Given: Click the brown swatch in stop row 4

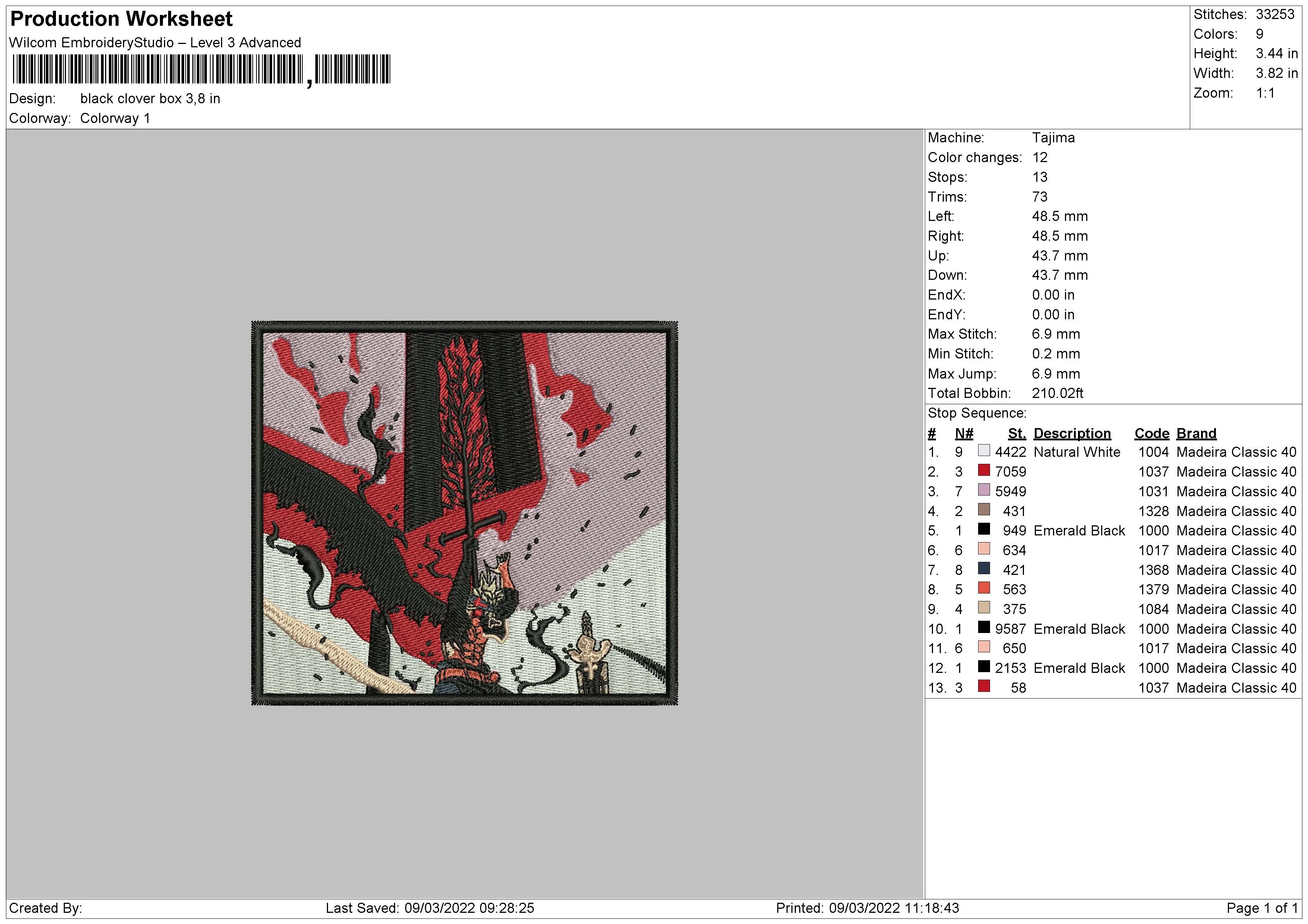Looking at the screenshot, I should [x=984, y=510].
